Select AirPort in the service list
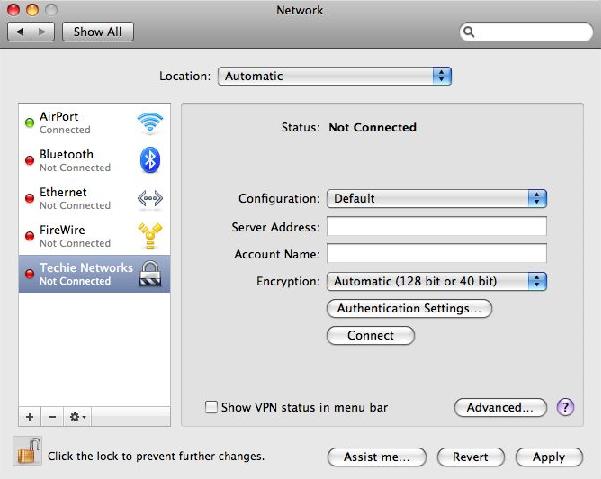Screen dimensions: 601x479 (x=94, y=123)
